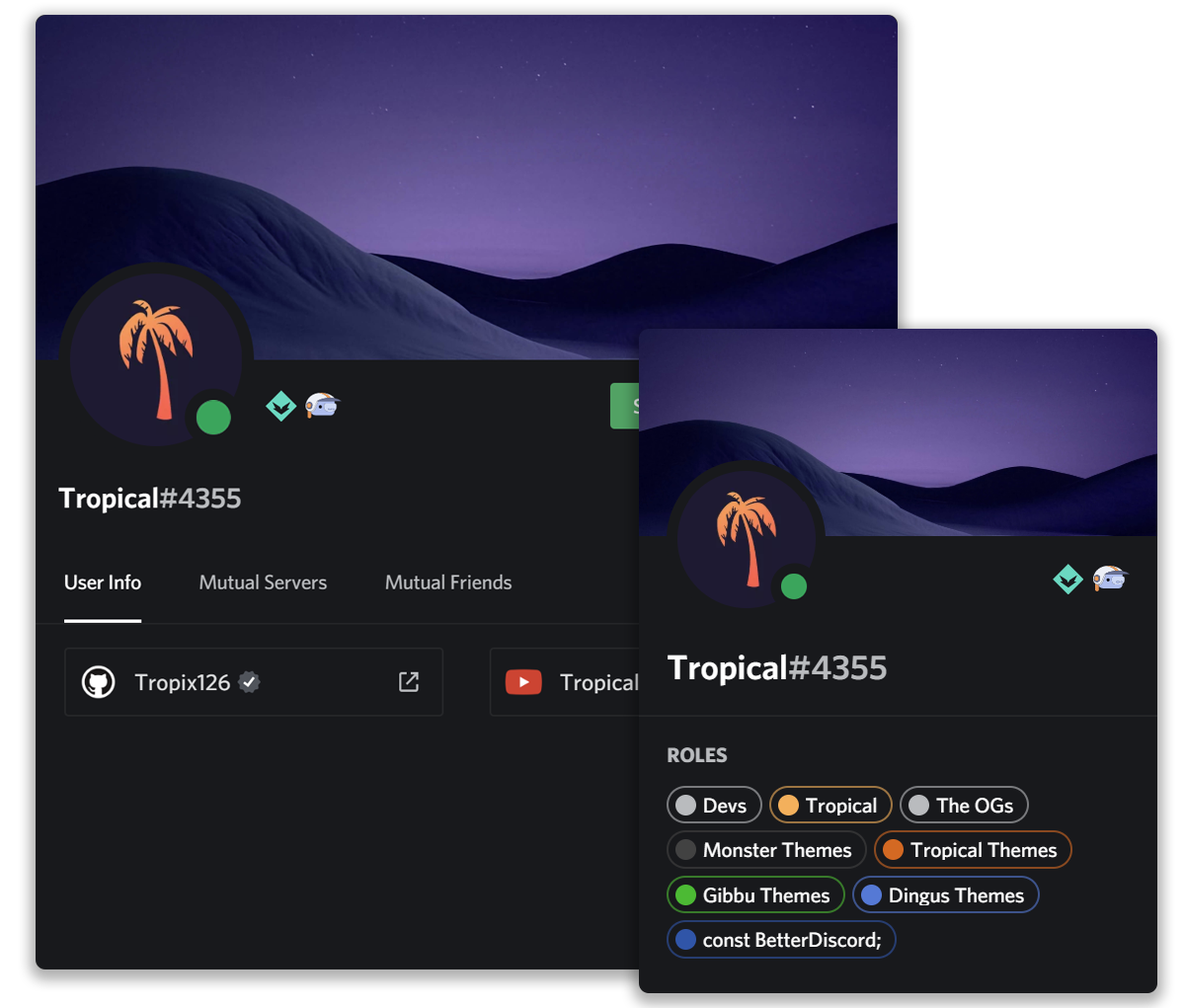This screenshot has width=1185, height=1008.
Task: Click the HypeSquad Balance badge in the profile modal
Action: [281, 405]
